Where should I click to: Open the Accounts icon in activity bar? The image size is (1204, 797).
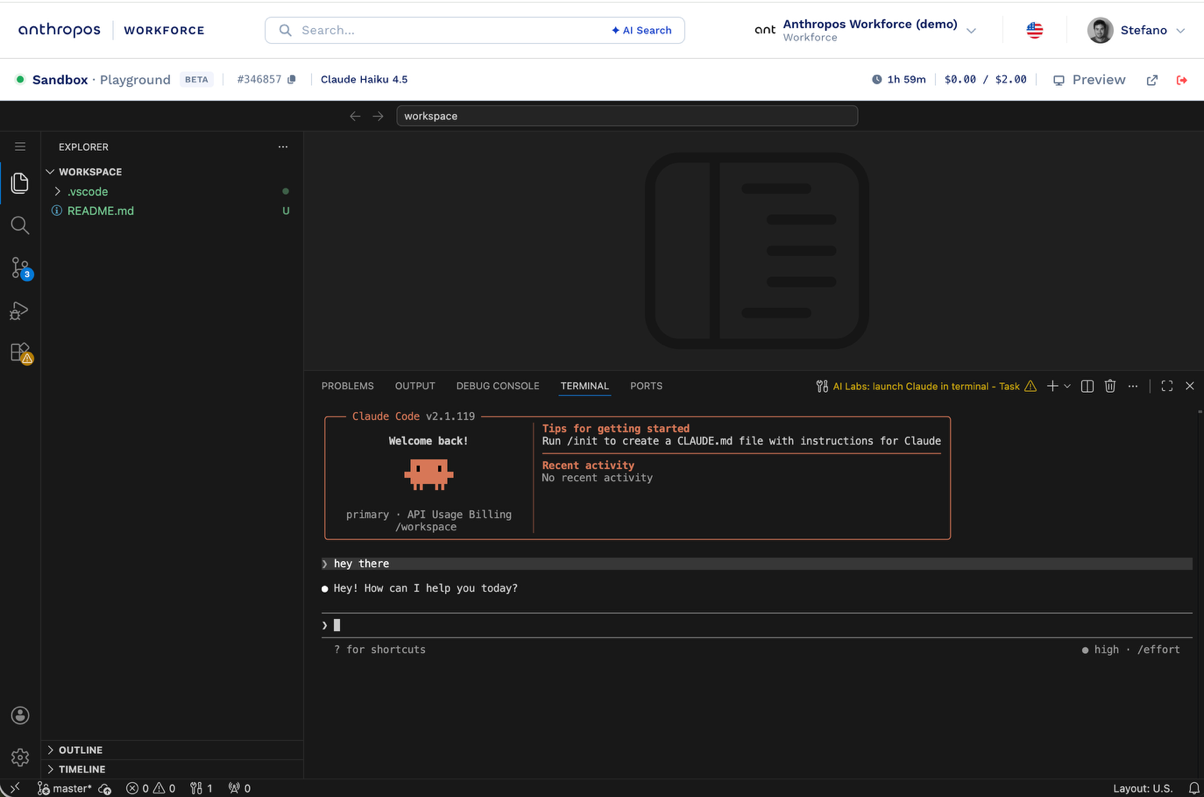[20, 715]
